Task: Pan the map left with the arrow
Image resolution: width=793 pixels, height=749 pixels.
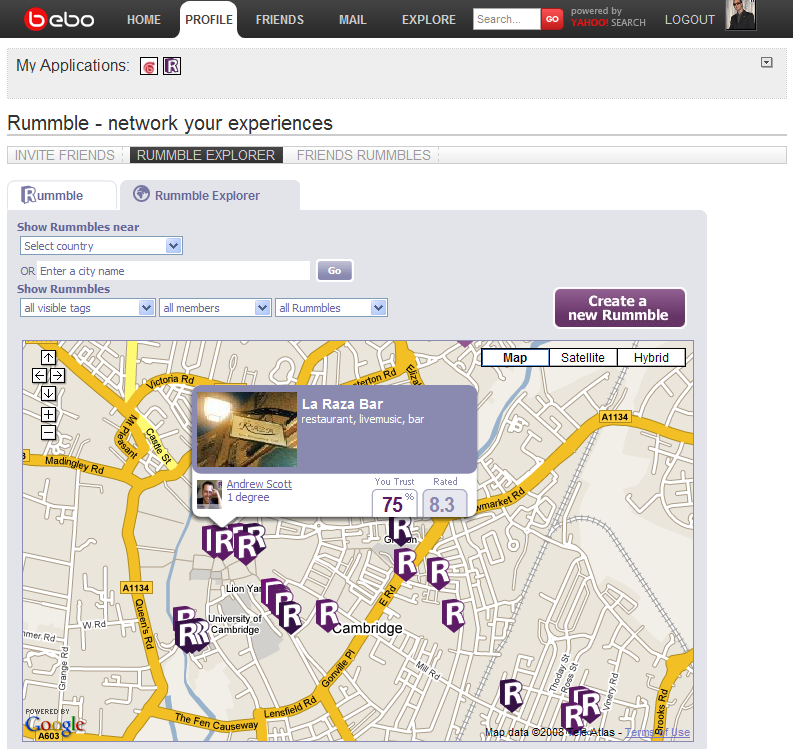Action: [x=39, y=375]
